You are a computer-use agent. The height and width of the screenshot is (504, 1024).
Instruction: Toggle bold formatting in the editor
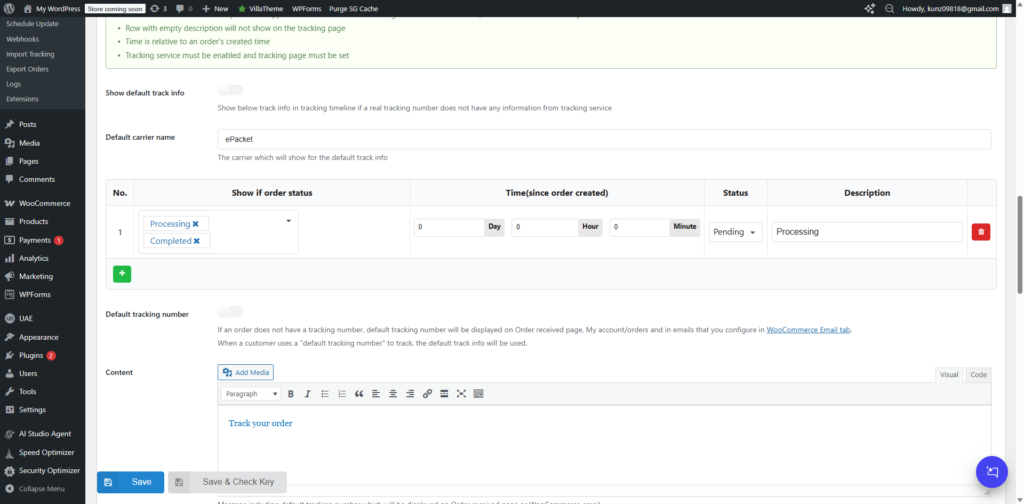tap(291, 394)
